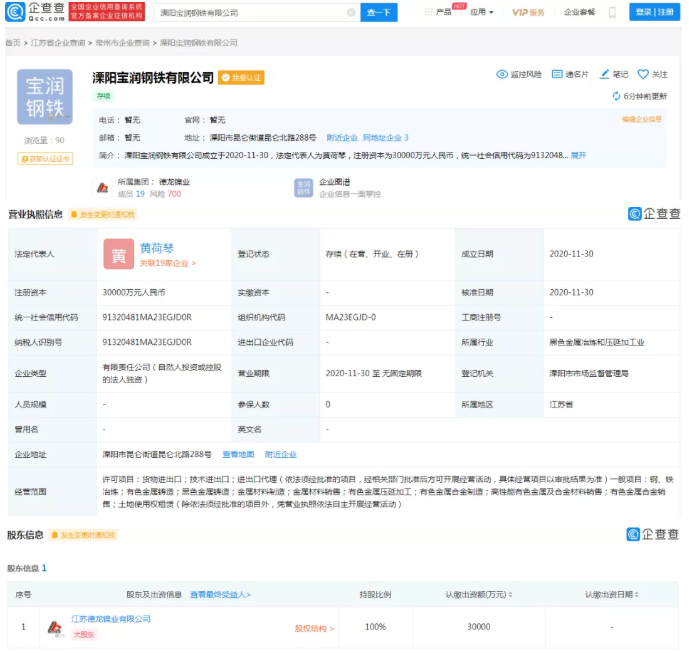This screenshot has height=653, width=689.
Task: Open the 产品 grid menu
Action: click(x=438, y=12)
